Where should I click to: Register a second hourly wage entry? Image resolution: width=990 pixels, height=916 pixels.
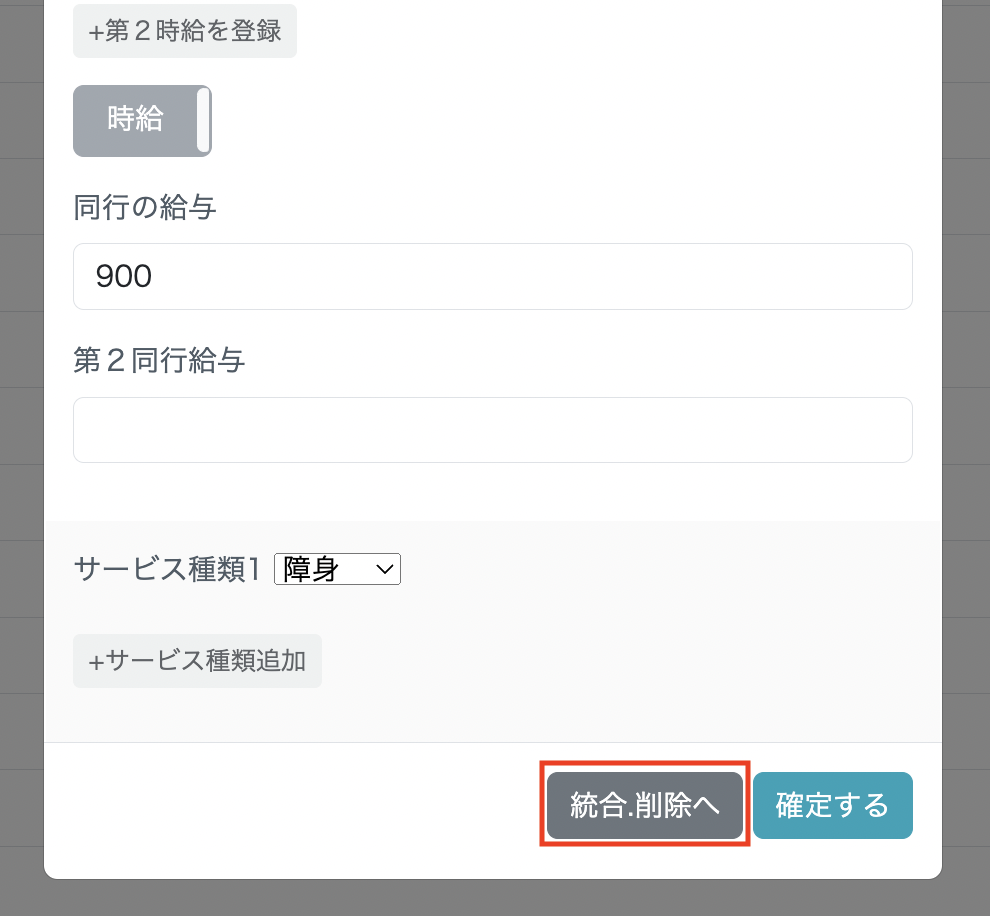(184, 31)
